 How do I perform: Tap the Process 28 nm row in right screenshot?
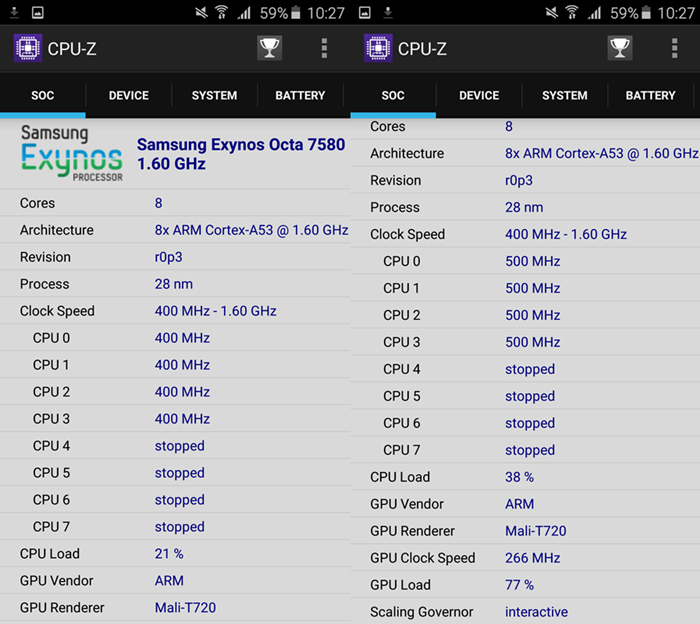(x=525, y=207)
